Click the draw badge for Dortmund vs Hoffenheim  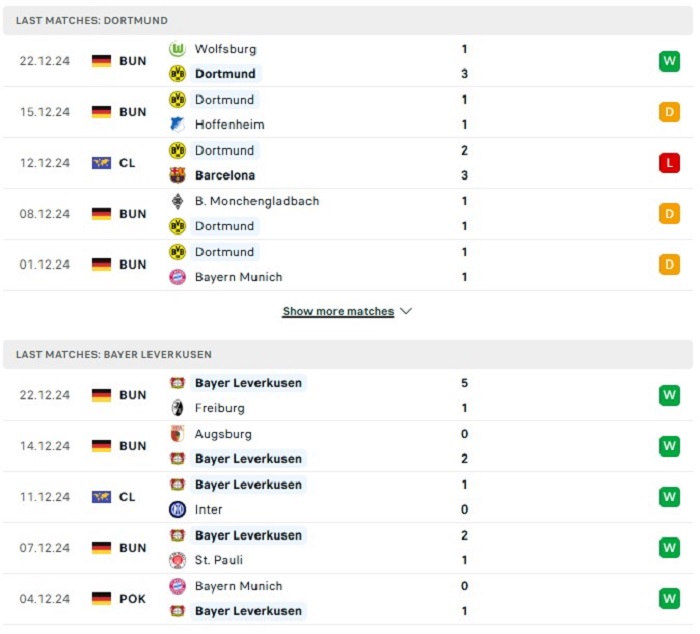tap(669, 112)
